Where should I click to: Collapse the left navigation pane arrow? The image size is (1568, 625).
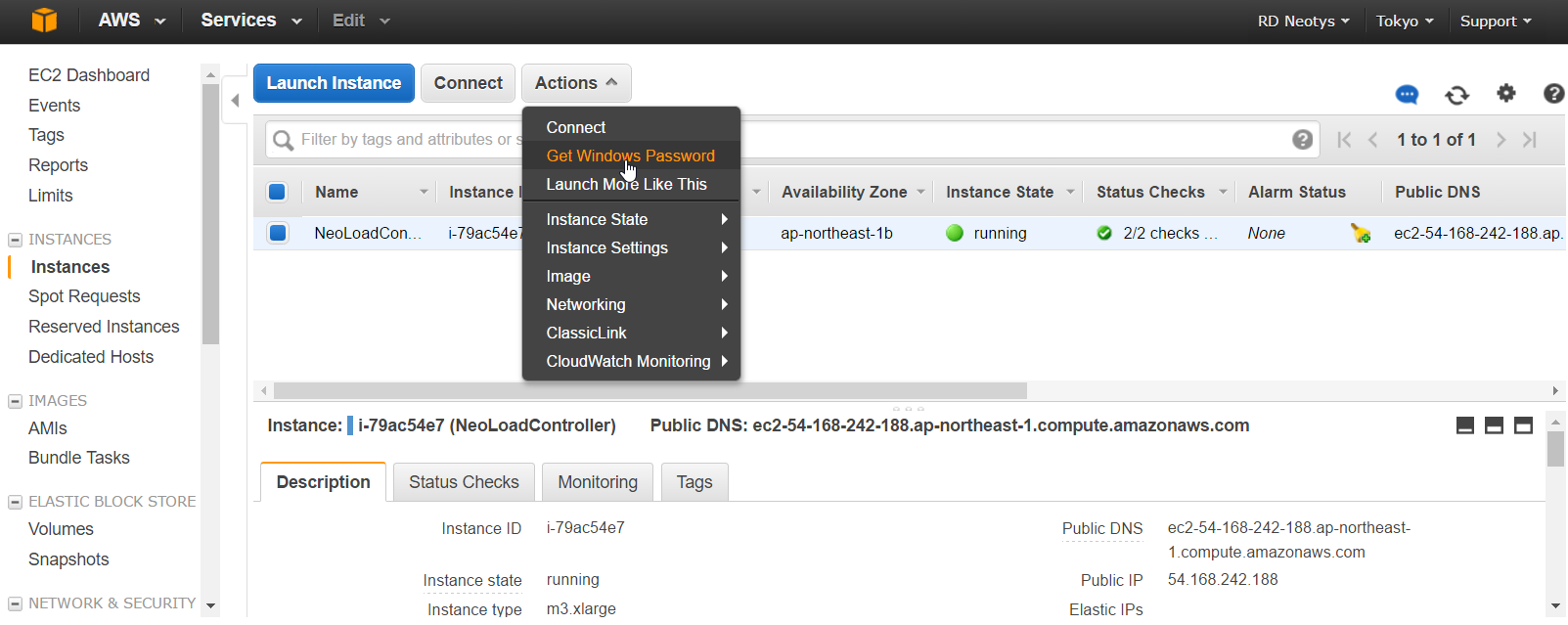(x=235, y=100)
